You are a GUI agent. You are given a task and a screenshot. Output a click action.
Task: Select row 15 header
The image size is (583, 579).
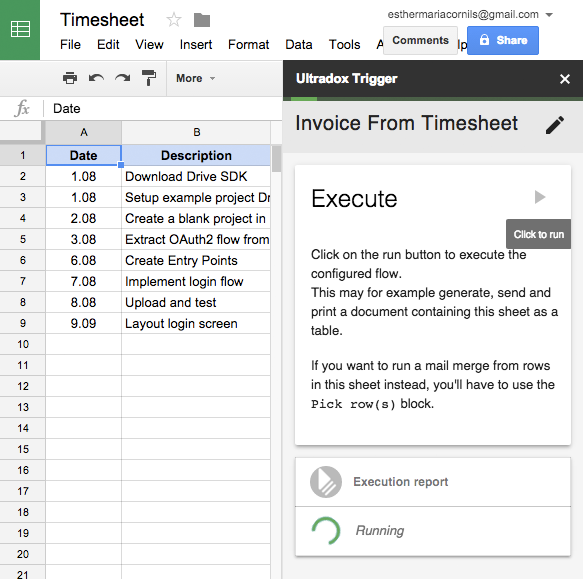coord(23,449)
